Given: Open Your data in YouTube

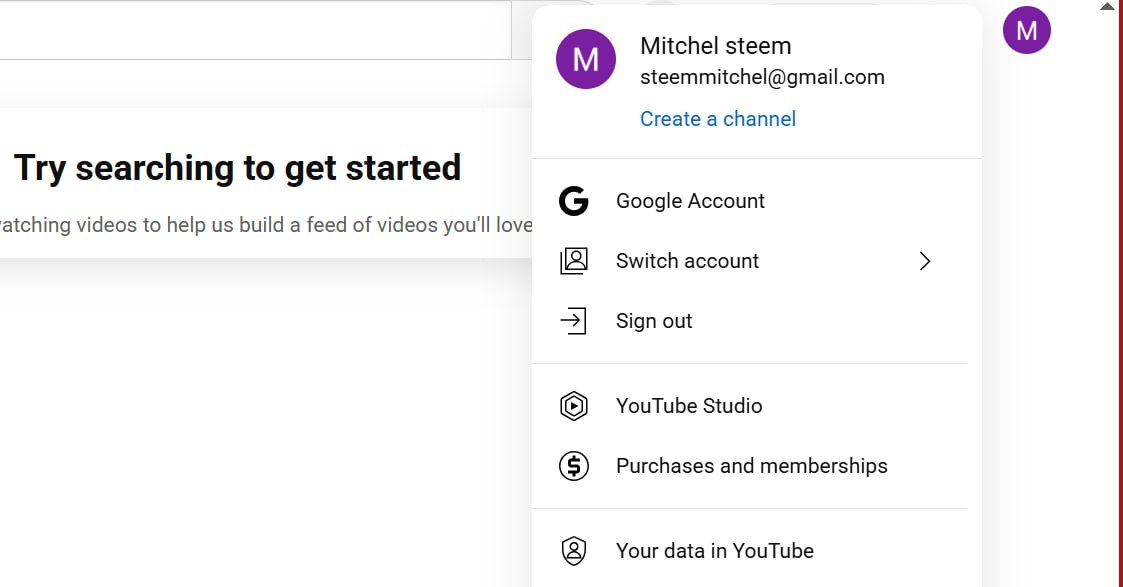Looking at the screenshot, I should pos(714,551).
